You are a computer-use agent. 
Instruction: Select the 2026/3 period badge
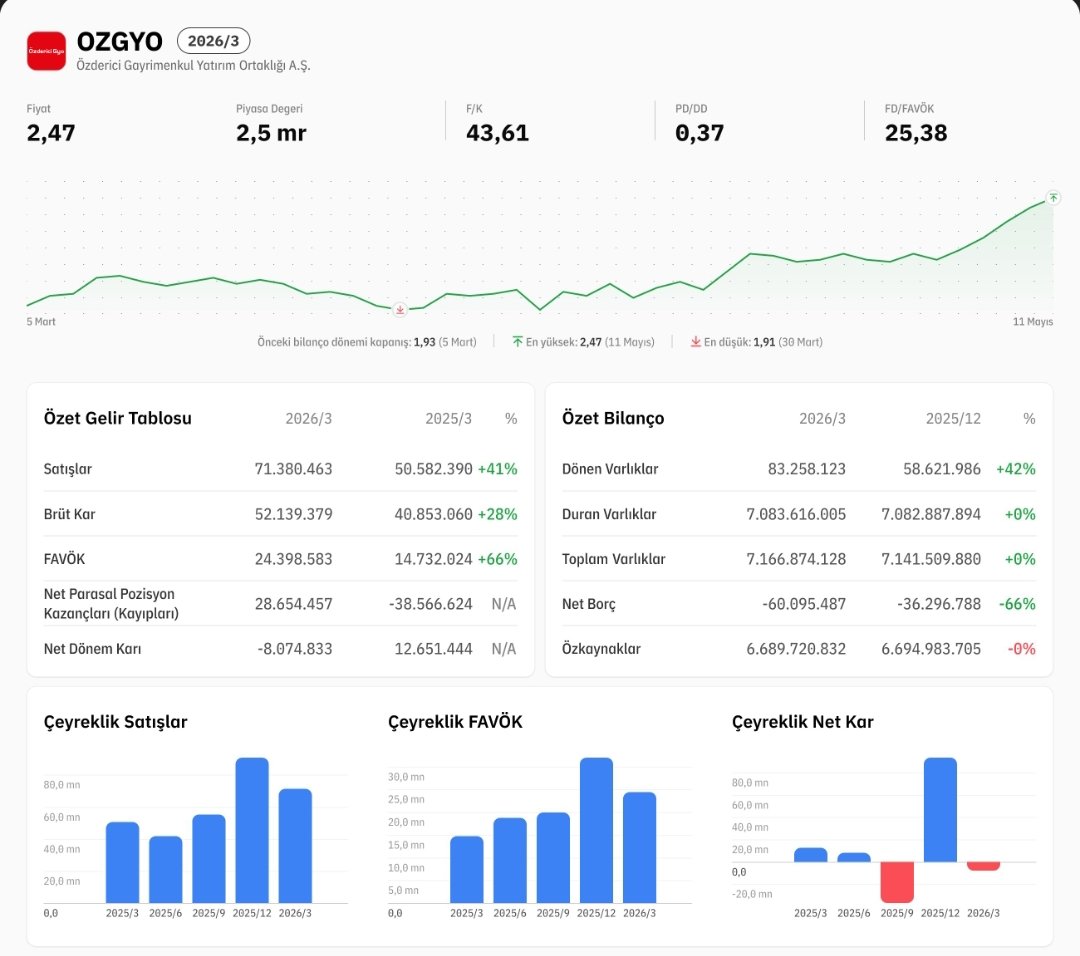214,41
